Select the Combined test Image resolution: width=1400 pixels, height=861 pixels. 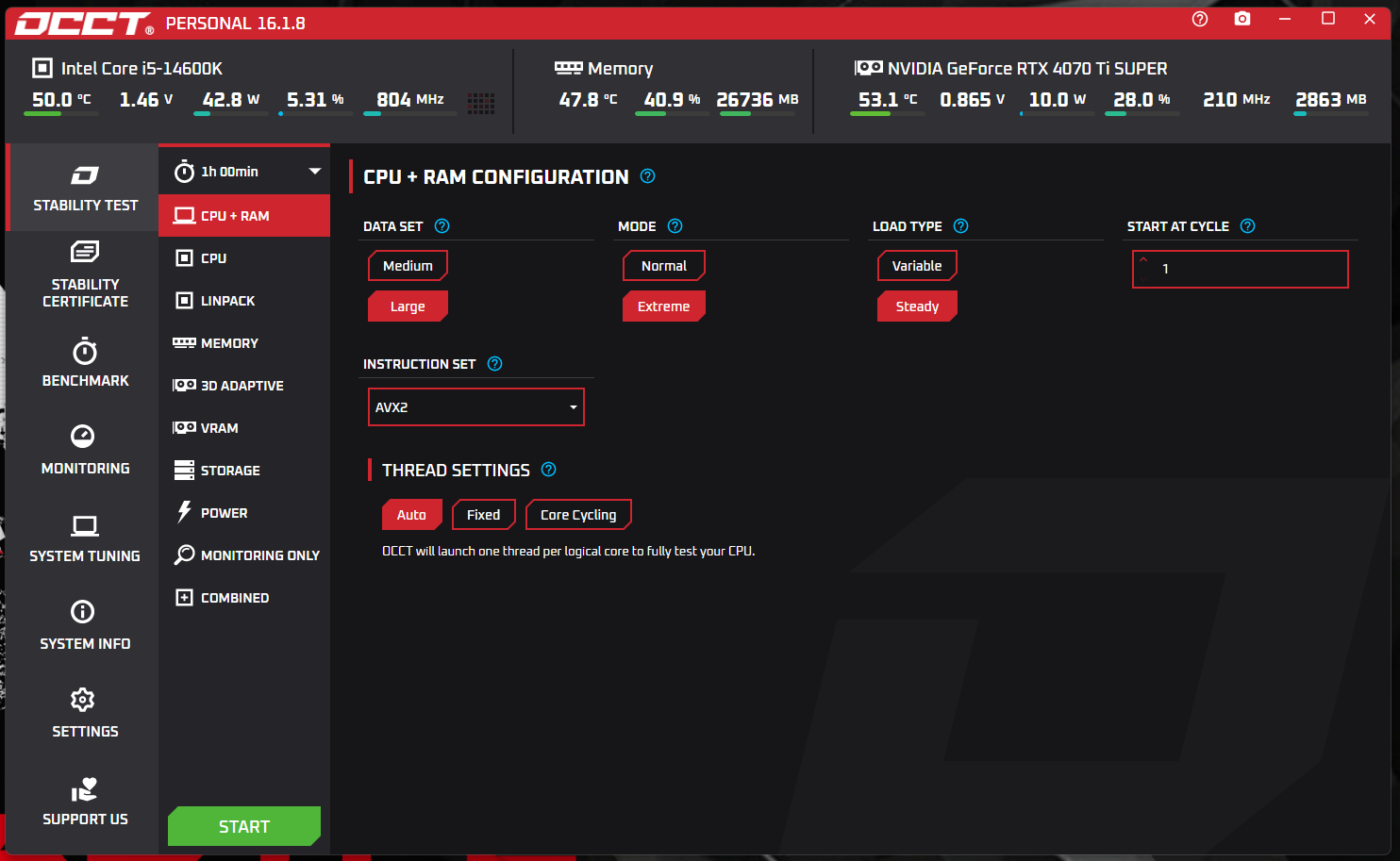(x=244, y=598)
